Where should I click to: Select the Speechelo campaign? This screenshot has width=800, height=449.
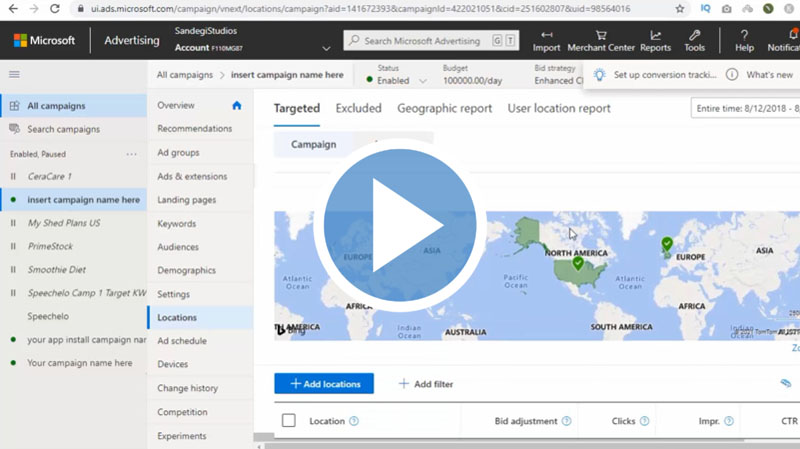(48, 316)
